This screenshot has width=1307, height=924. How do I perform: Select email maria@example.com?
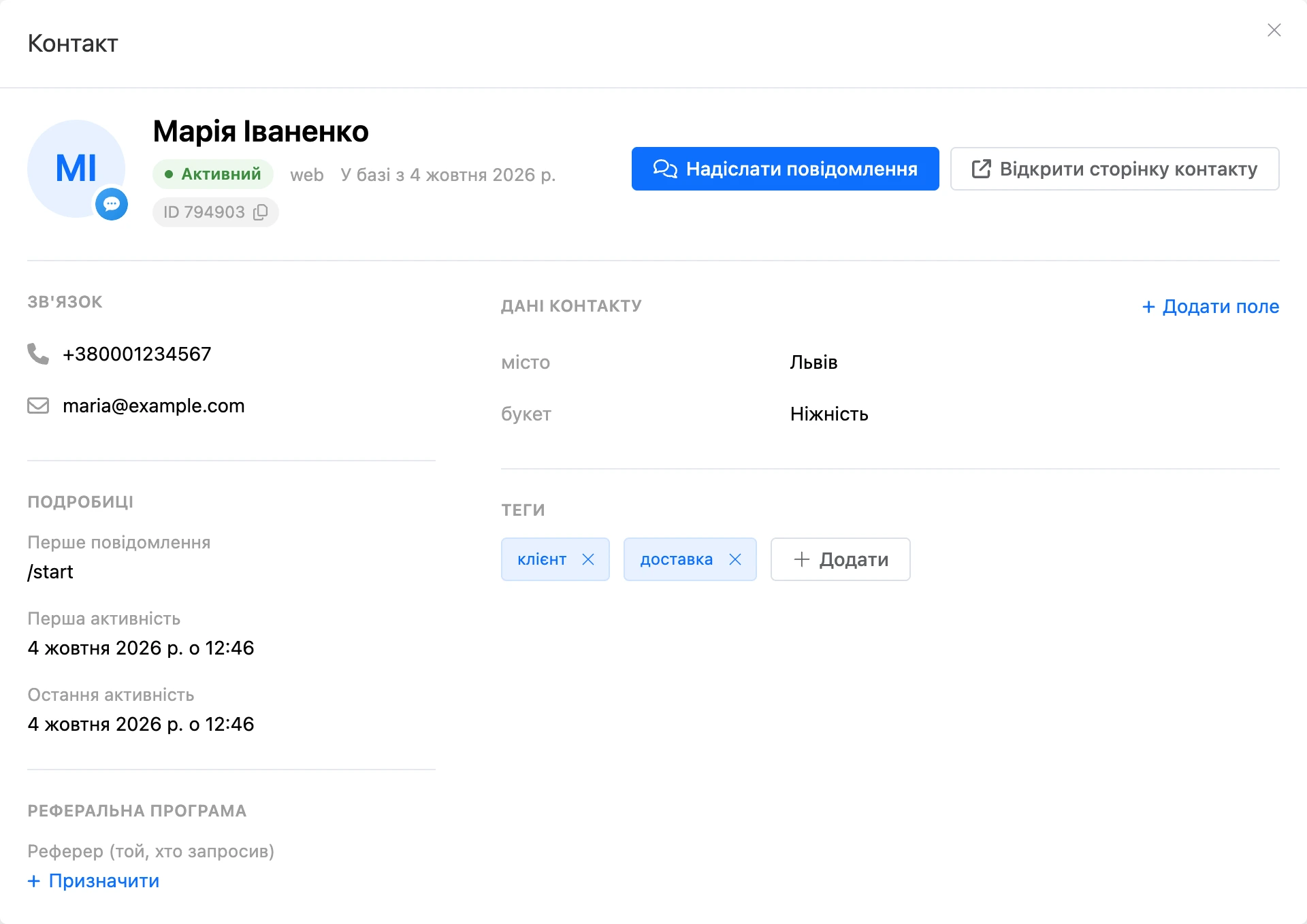(x=154, y=406)
